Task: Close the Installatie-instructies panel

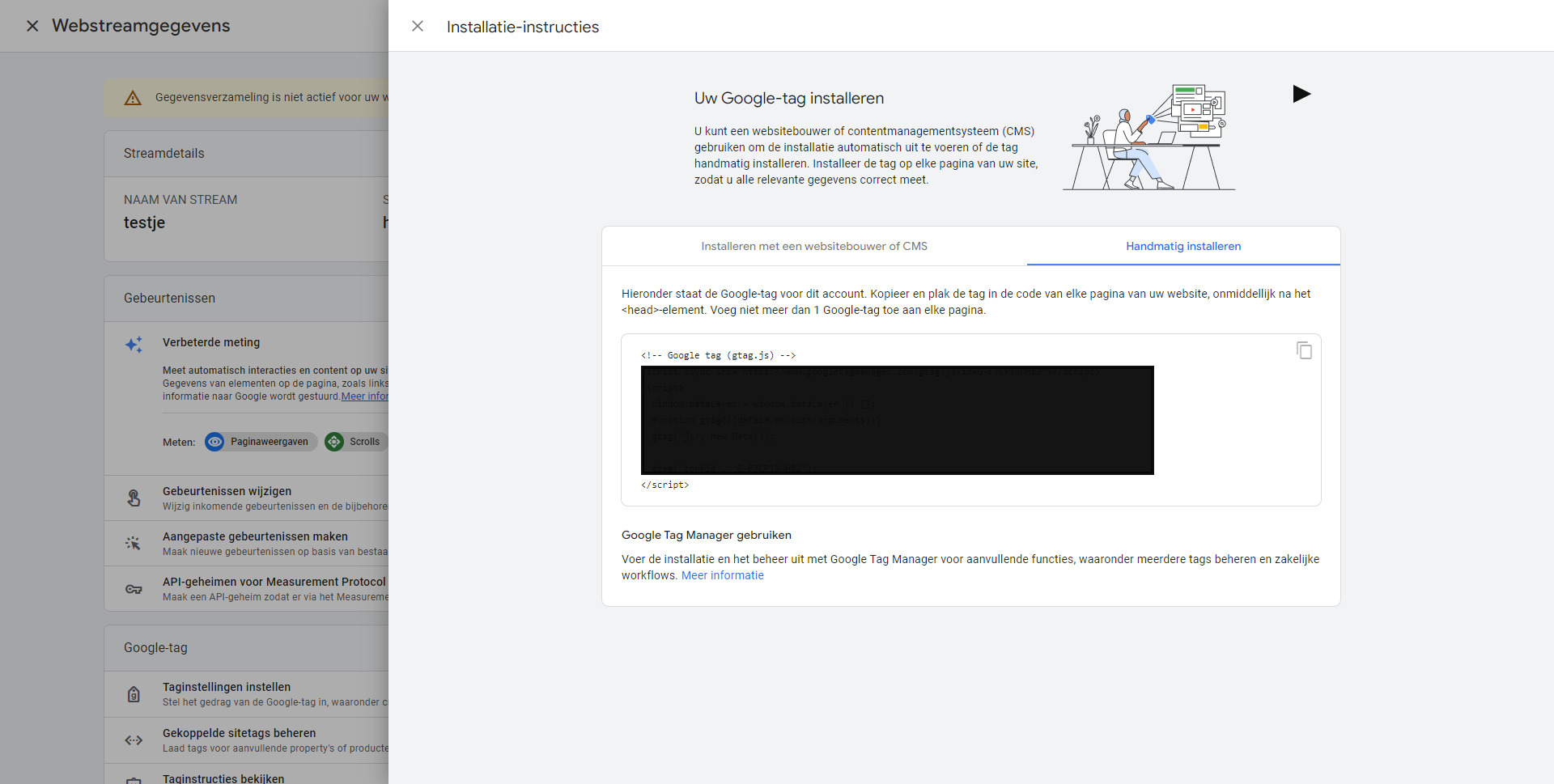Action: pyautogui.click(x=418, y=26)
